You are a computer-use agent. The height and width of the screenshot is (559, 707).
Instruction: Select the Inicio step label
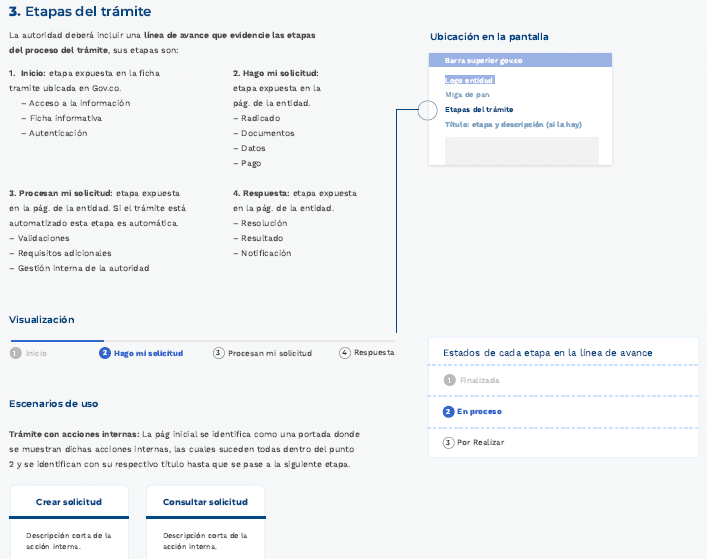(x=36, y=353)
